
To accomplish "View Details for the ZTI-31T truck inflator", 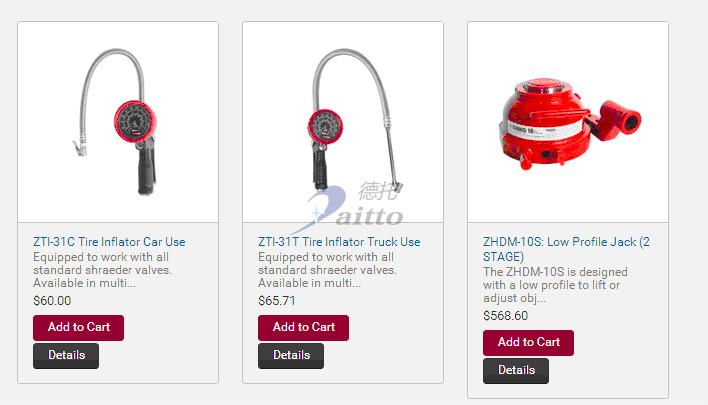I will [x=291, y=355].
